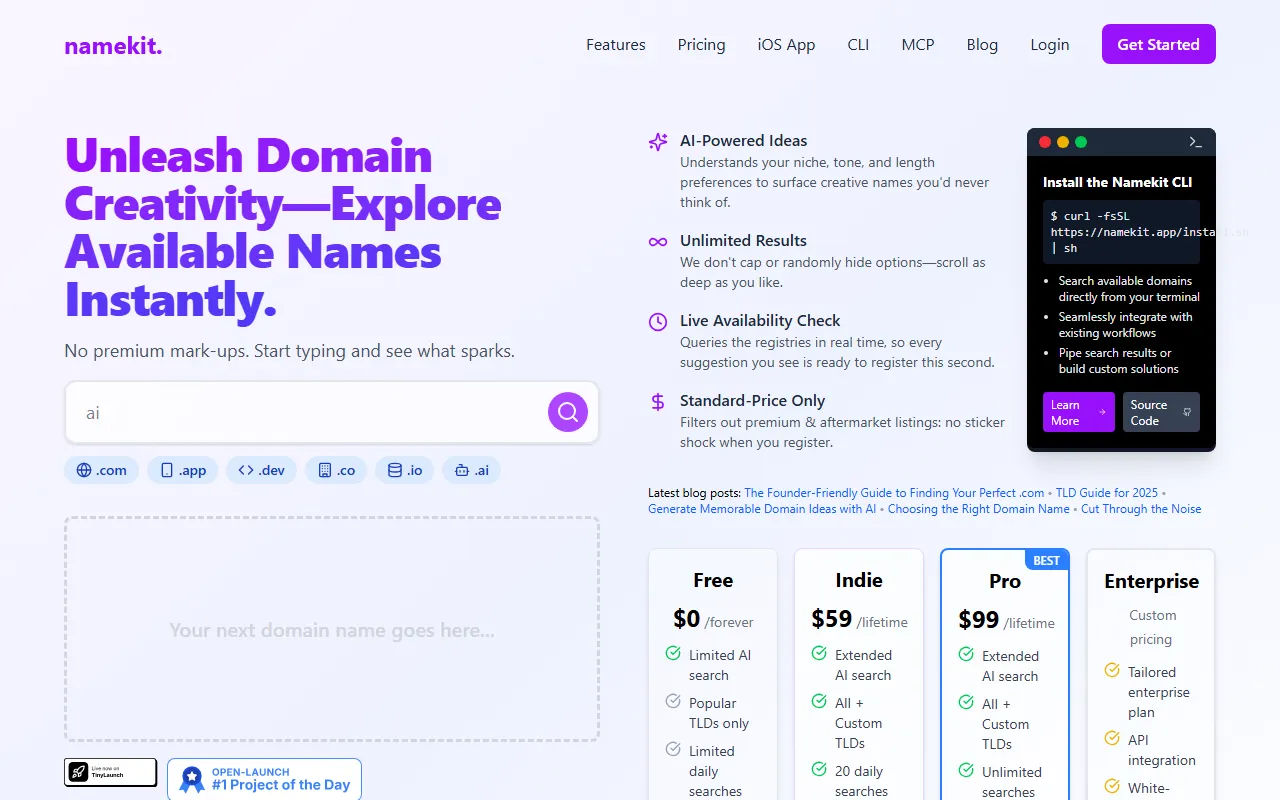The width and height of the screenshot is (1280, 800).
Task: Open the Source Code button
Action: [1160, 412]
